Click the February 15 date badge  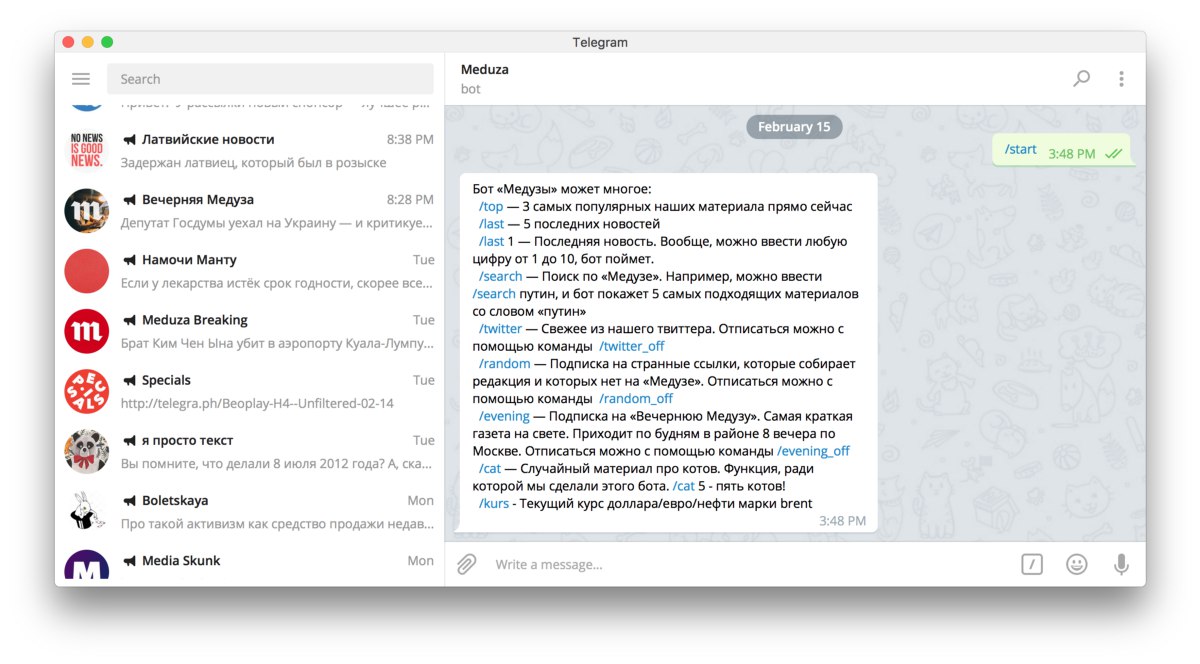coord(794,127)
